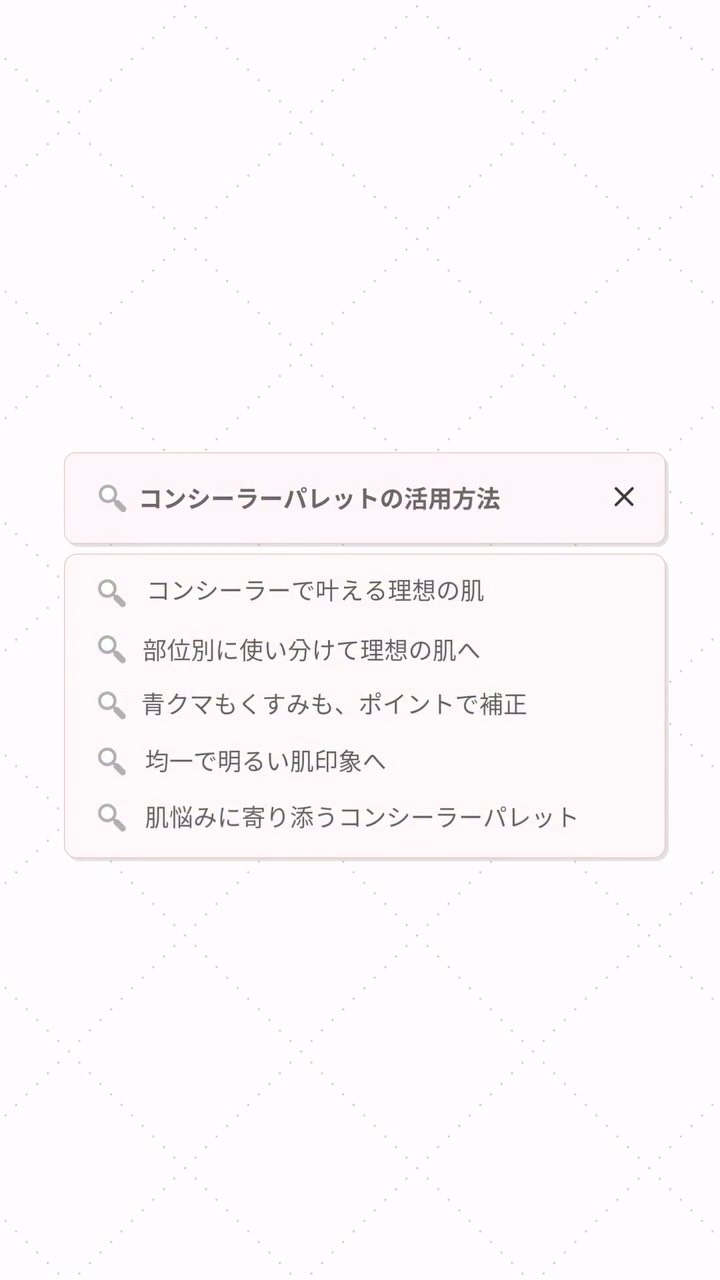Select the suggestion 肌悩みに寄り添うコンシーラーパレット
720x1280 pixels.
tap(362, 817)
